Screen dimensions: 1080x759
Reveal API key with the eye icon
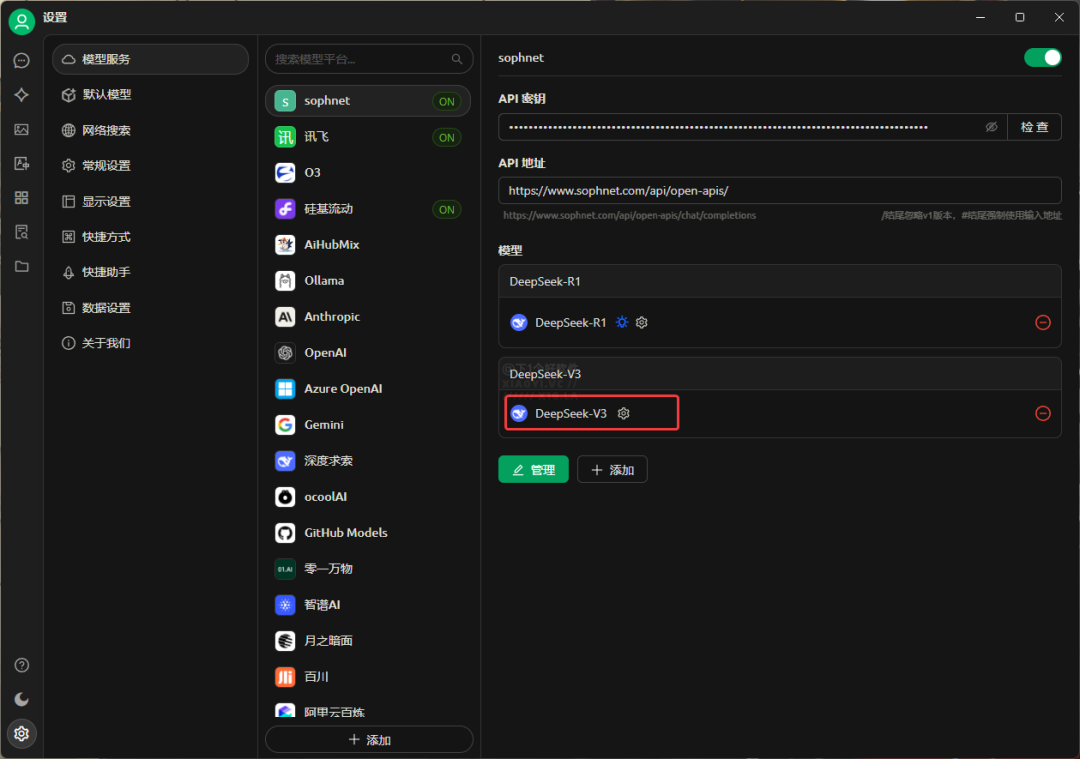(x=991, y=127)
